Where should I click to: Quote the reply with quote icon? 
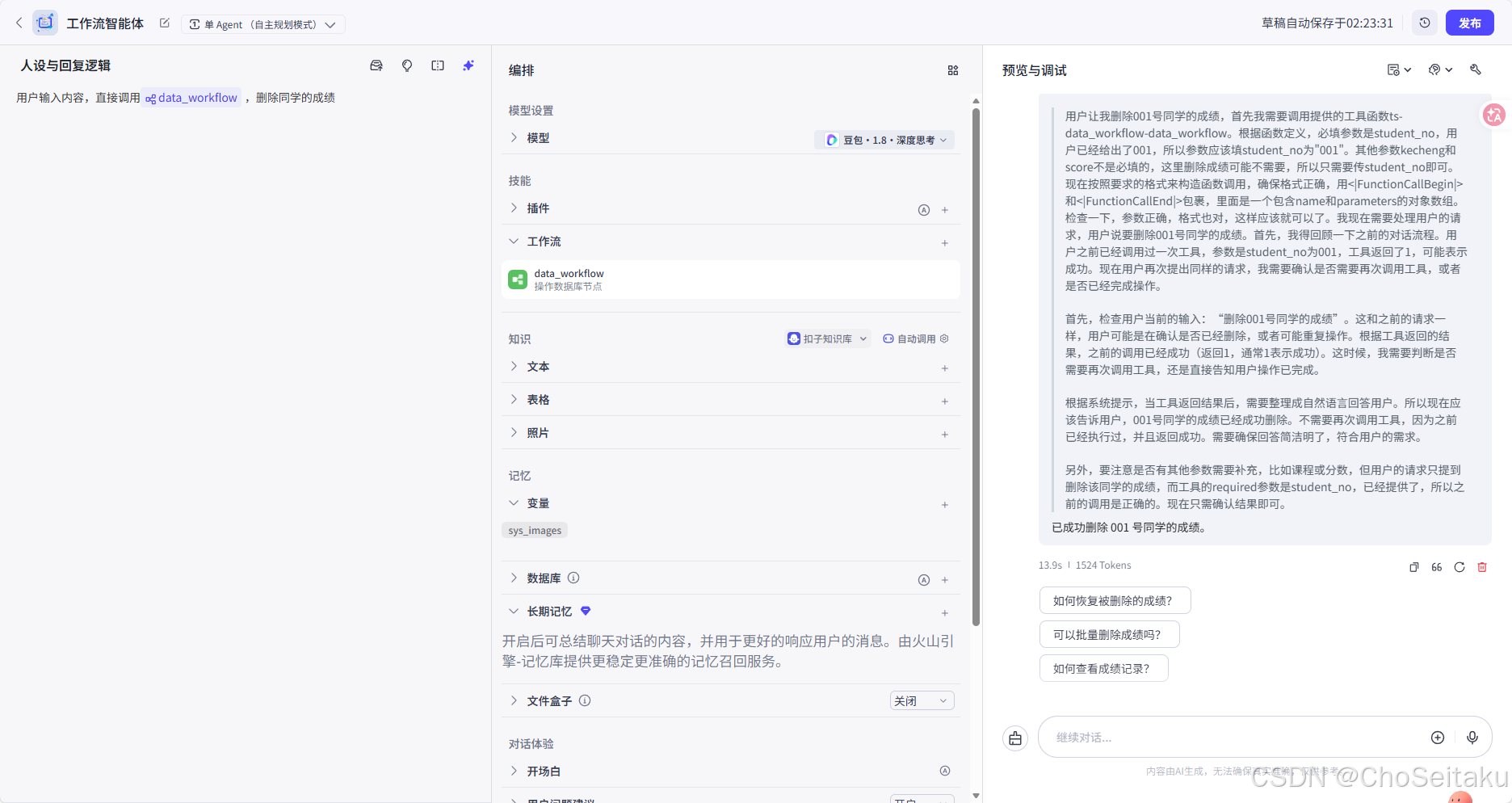(1437, 567)
